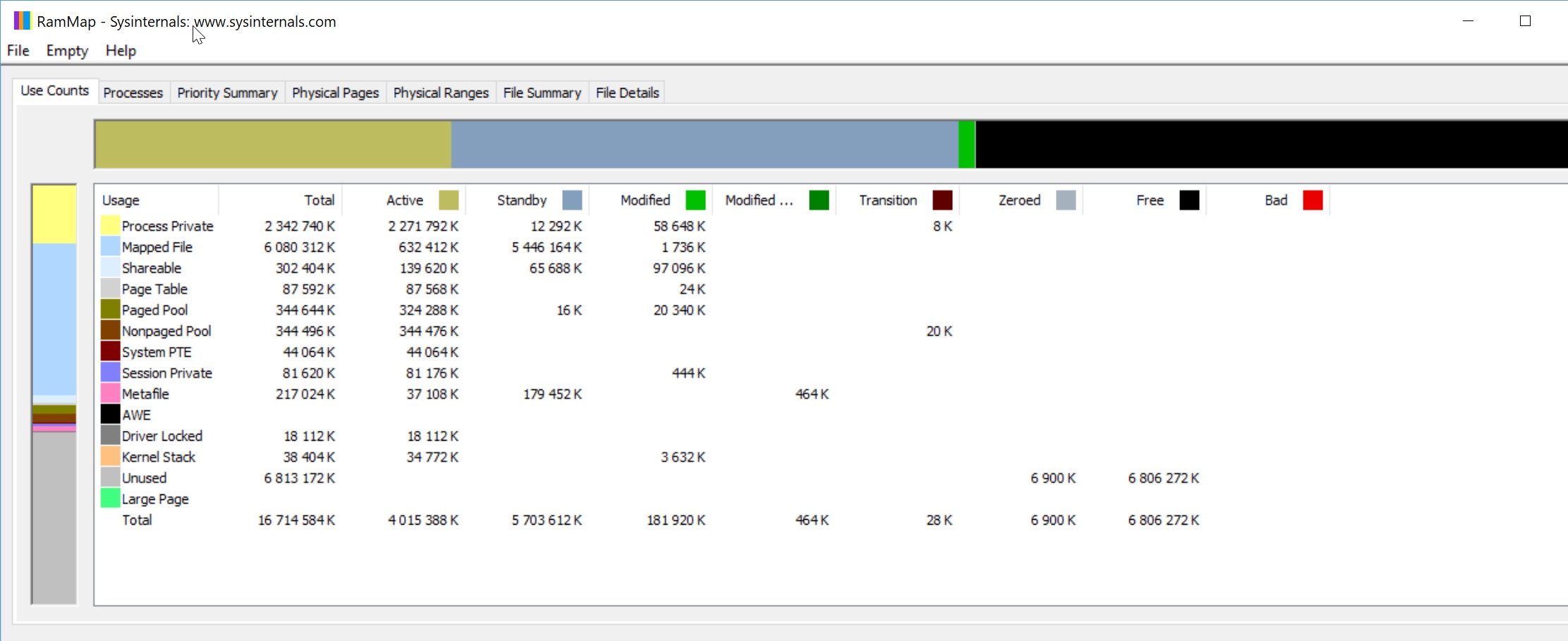Click the Shareable row color swatch
The height and width of the screenshot is (641, 1568).
coord(110,267)
